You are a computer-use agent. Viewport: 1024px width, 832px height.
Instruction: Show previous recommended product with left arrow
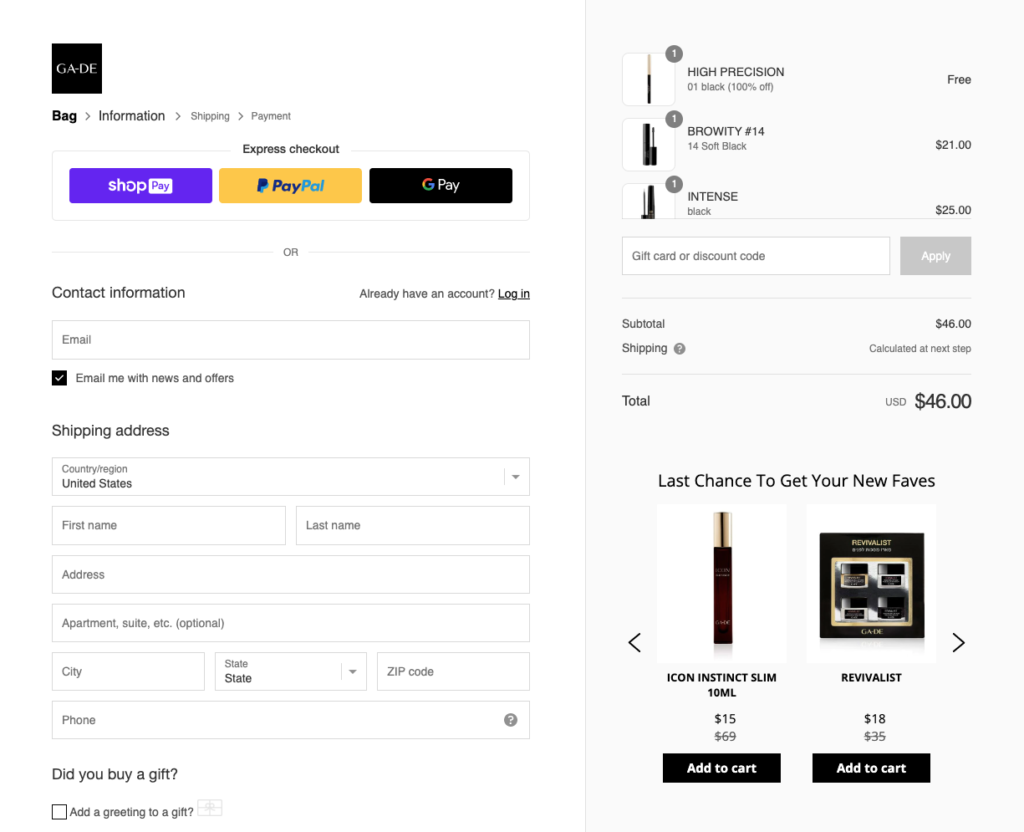tap(634, 642)
